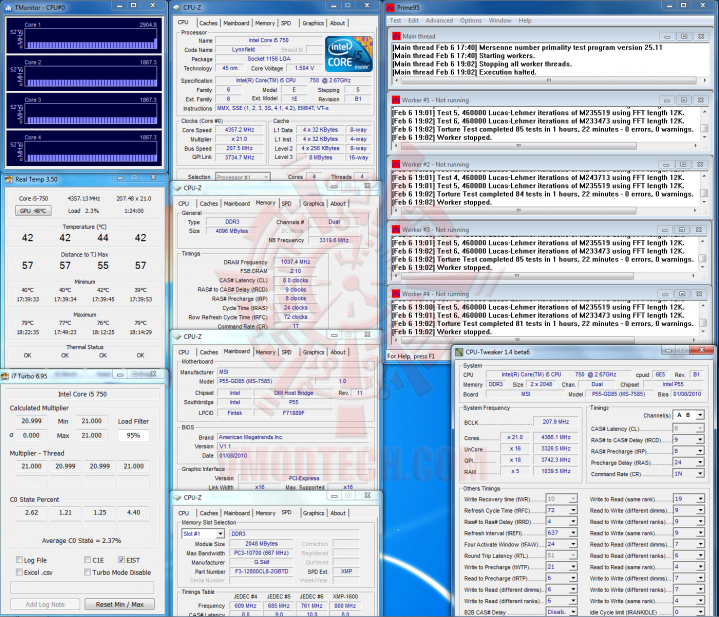Switch to CPU tab in CPU-Z Mainboard window
The height and width of the screenshot is (617, 719).
(183, 352)
